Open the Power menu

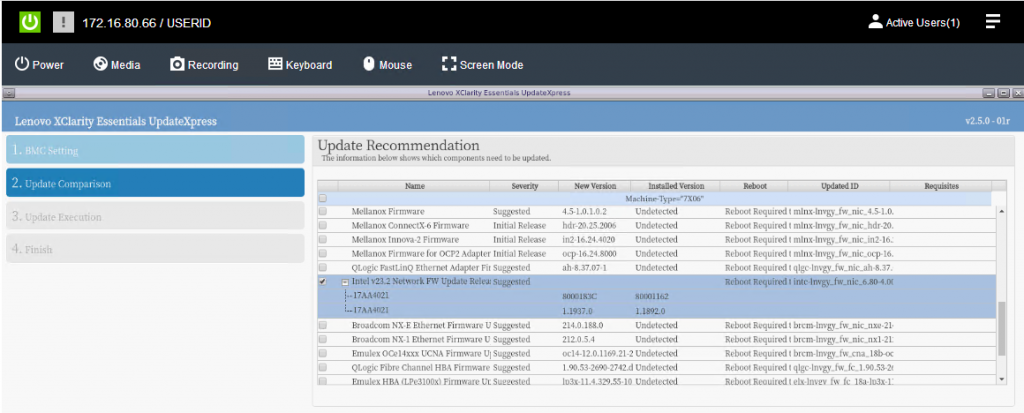point(39,65)
